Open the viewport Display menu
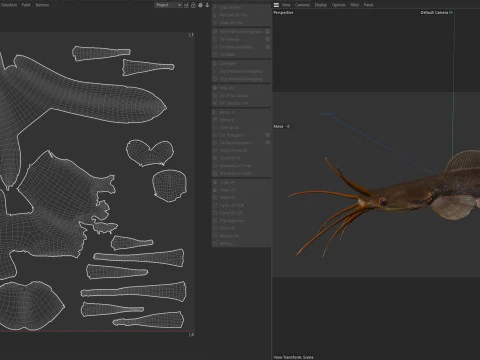 321,5
